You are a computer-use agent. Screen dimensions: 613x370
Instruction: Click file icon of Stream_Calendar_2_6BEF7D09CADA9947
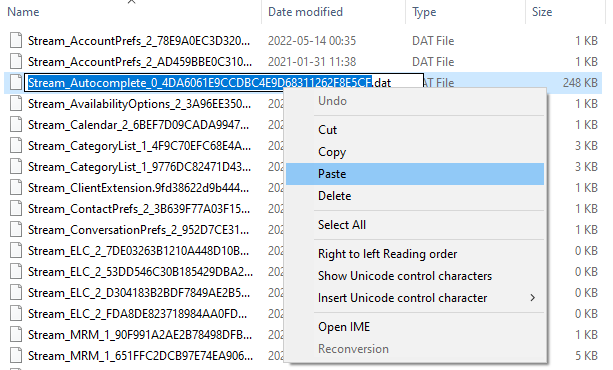pyautogui.click(x=16, y=125)
